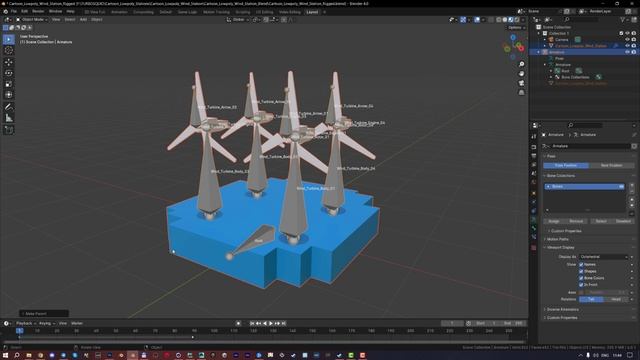Open the Render properties tab icon
Screen dimensions: 640x360
(534, 147)
